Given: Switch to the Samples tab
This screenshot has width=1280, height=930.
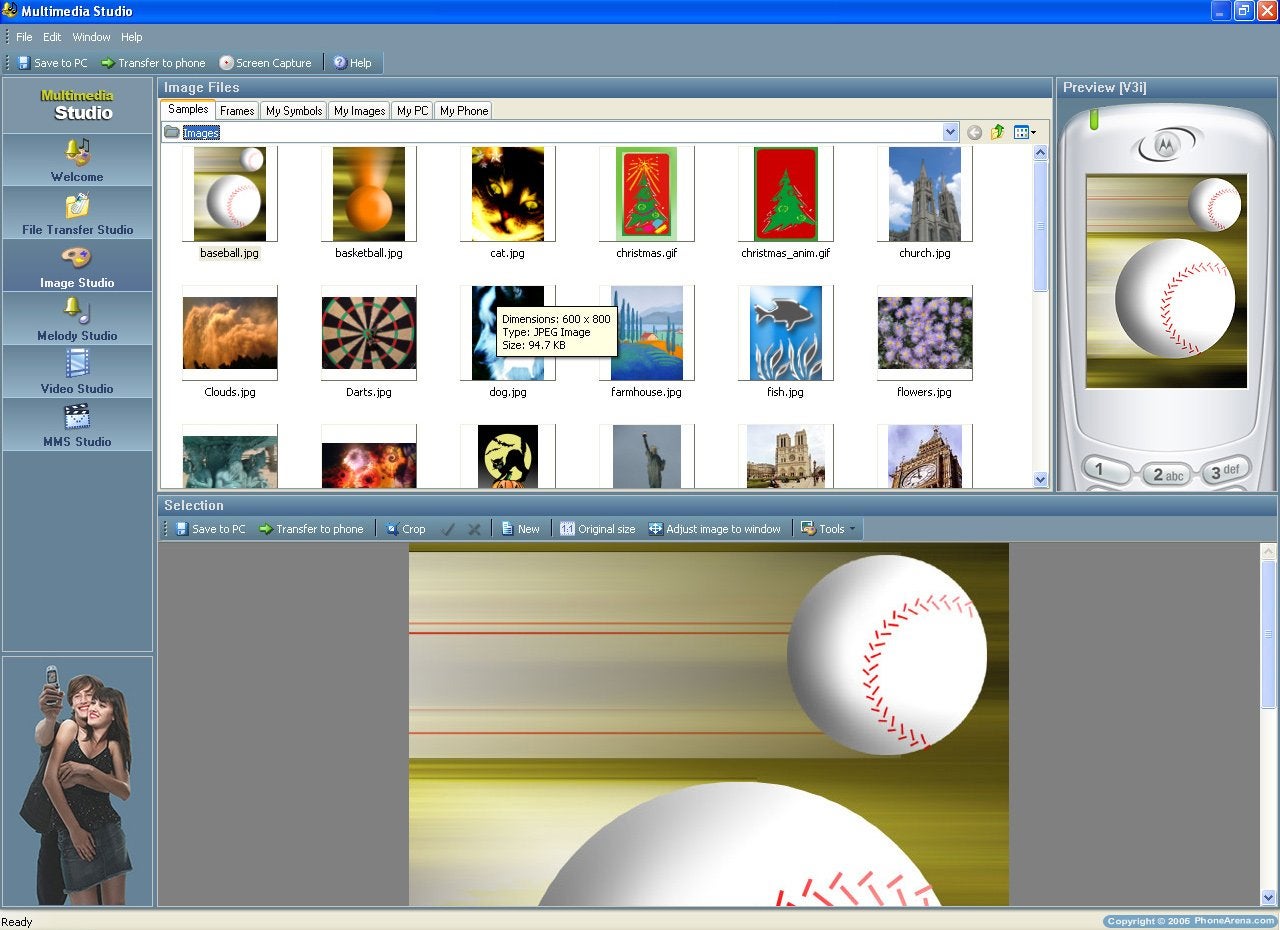Looking at the screenshot, I should coord(188,110).
